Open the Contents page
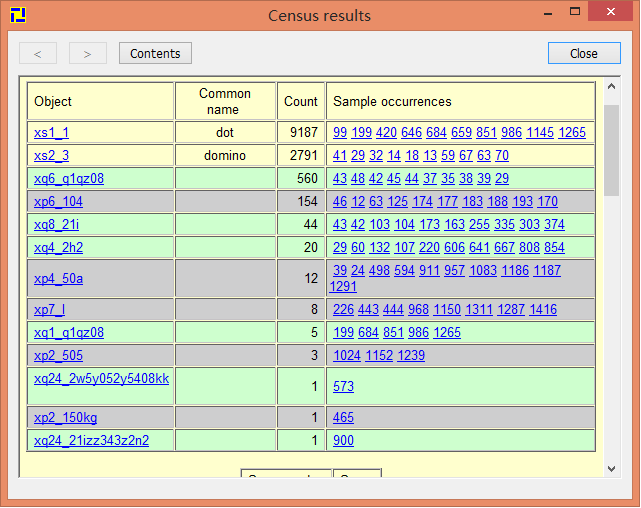 point(155,53)
